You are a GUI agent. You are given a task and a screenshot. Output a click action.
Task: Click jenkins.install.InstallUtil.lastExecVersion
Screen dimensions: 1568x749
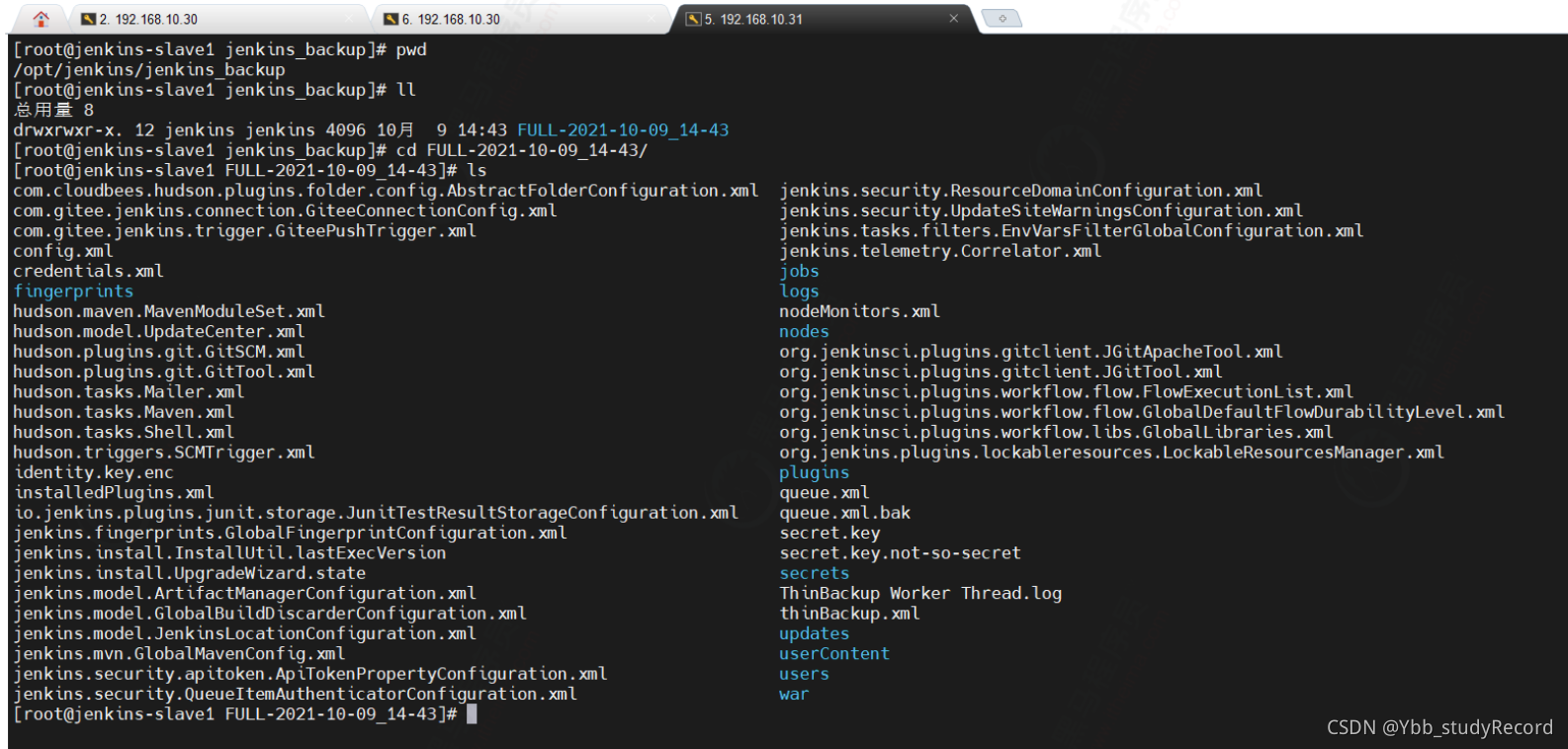click(229, 552)
